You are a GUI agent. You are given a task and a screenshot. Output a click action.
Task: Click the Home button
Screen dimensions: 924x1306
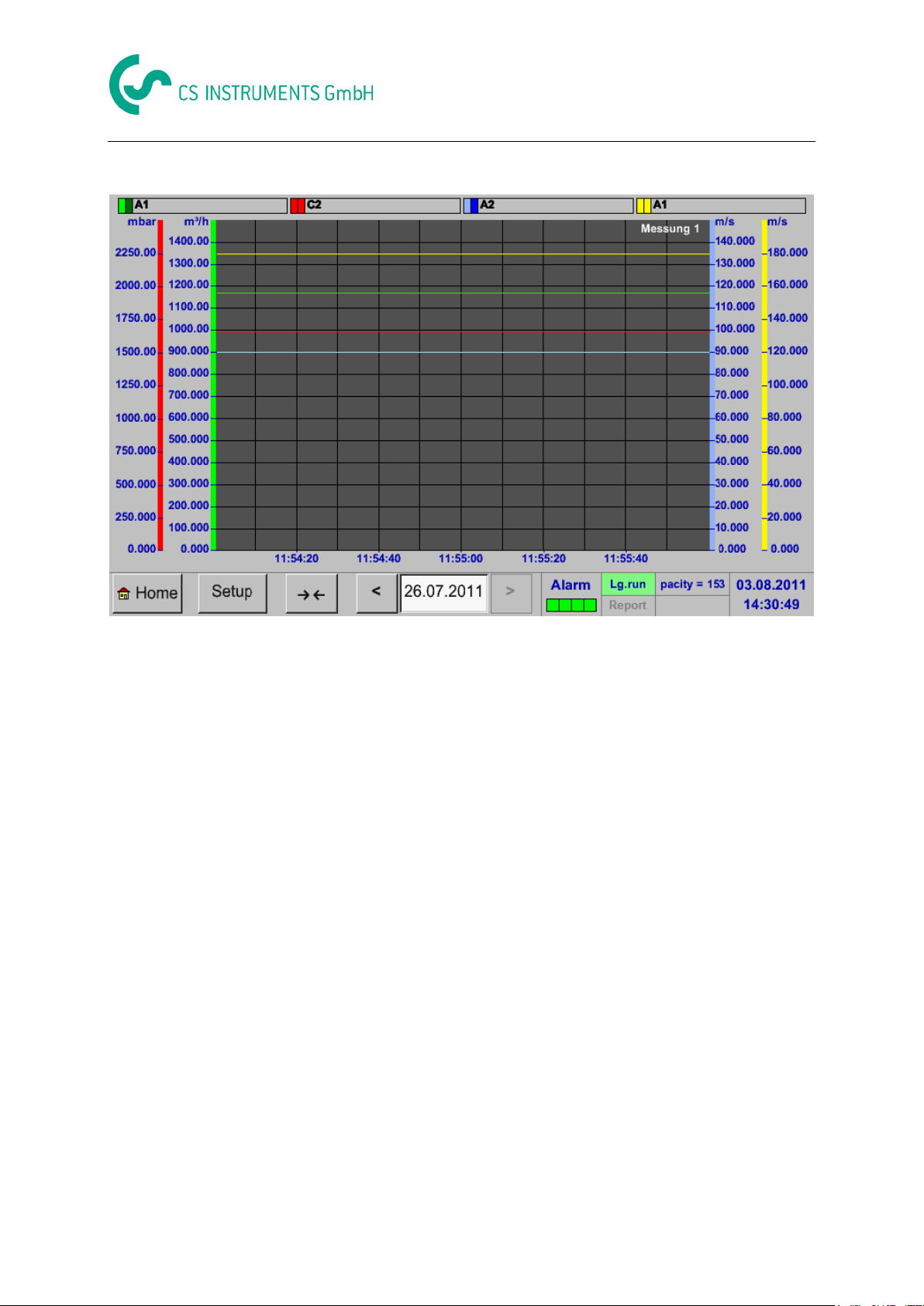point(147,593)
